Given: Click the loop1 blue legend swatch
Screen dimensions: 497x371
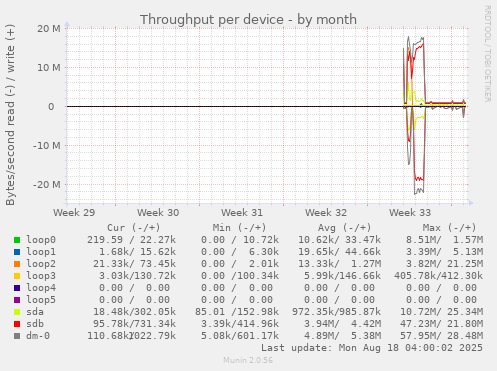Looking at the screenshot, I should [x=17, y=252].
